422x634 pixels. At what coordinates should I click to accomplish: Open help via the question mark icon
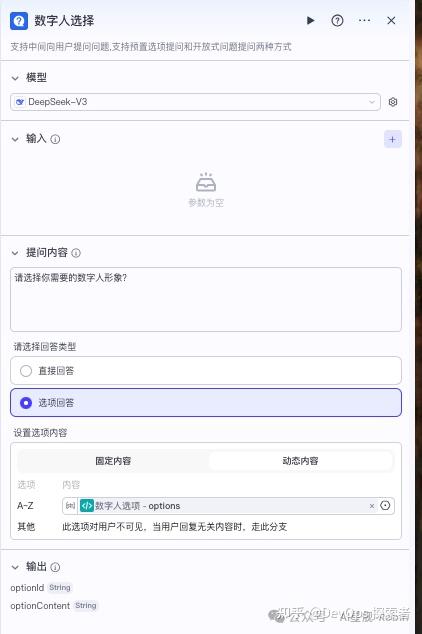point(337,20)
